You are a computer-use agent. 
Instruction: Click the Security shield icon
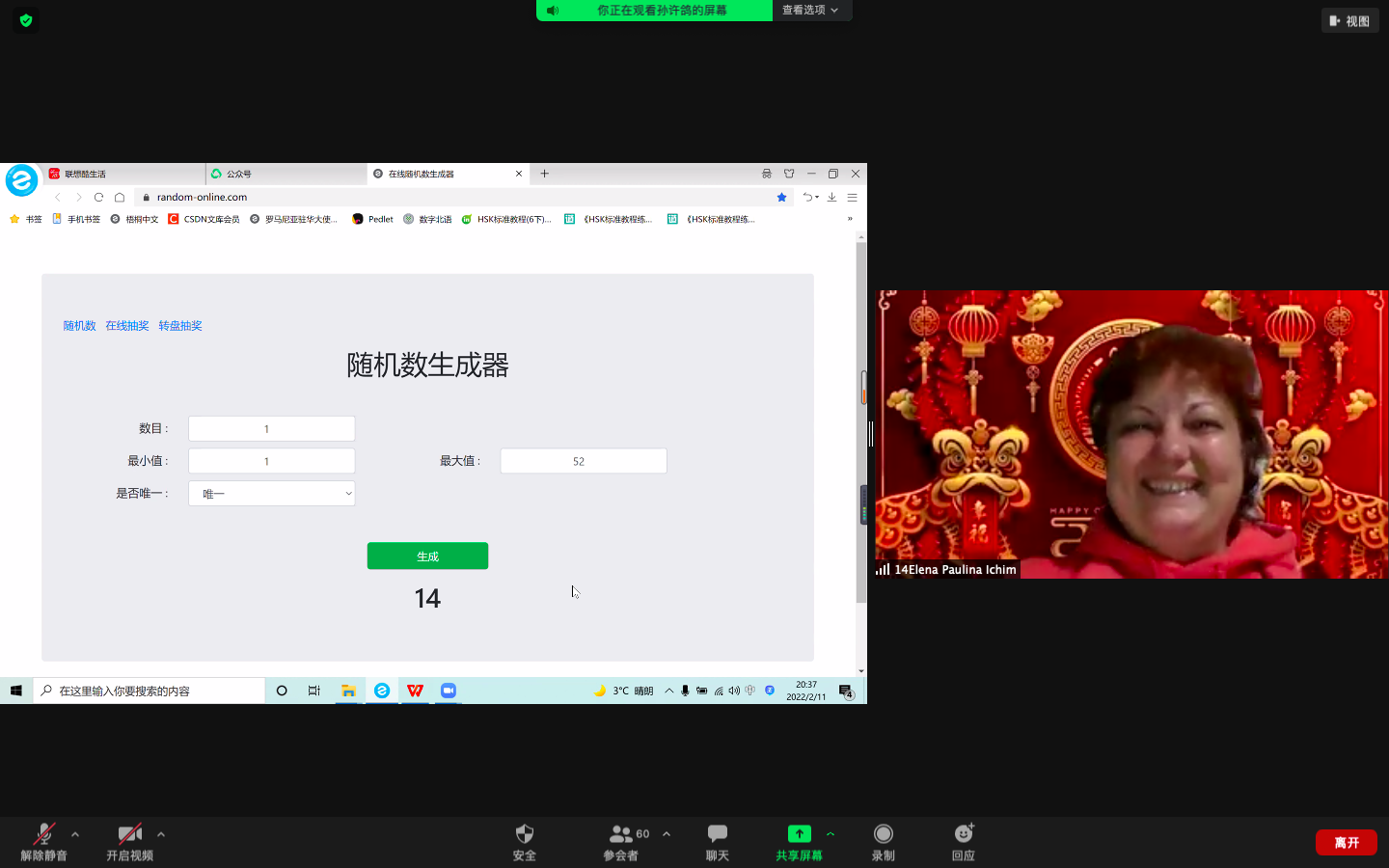point(524,834)
